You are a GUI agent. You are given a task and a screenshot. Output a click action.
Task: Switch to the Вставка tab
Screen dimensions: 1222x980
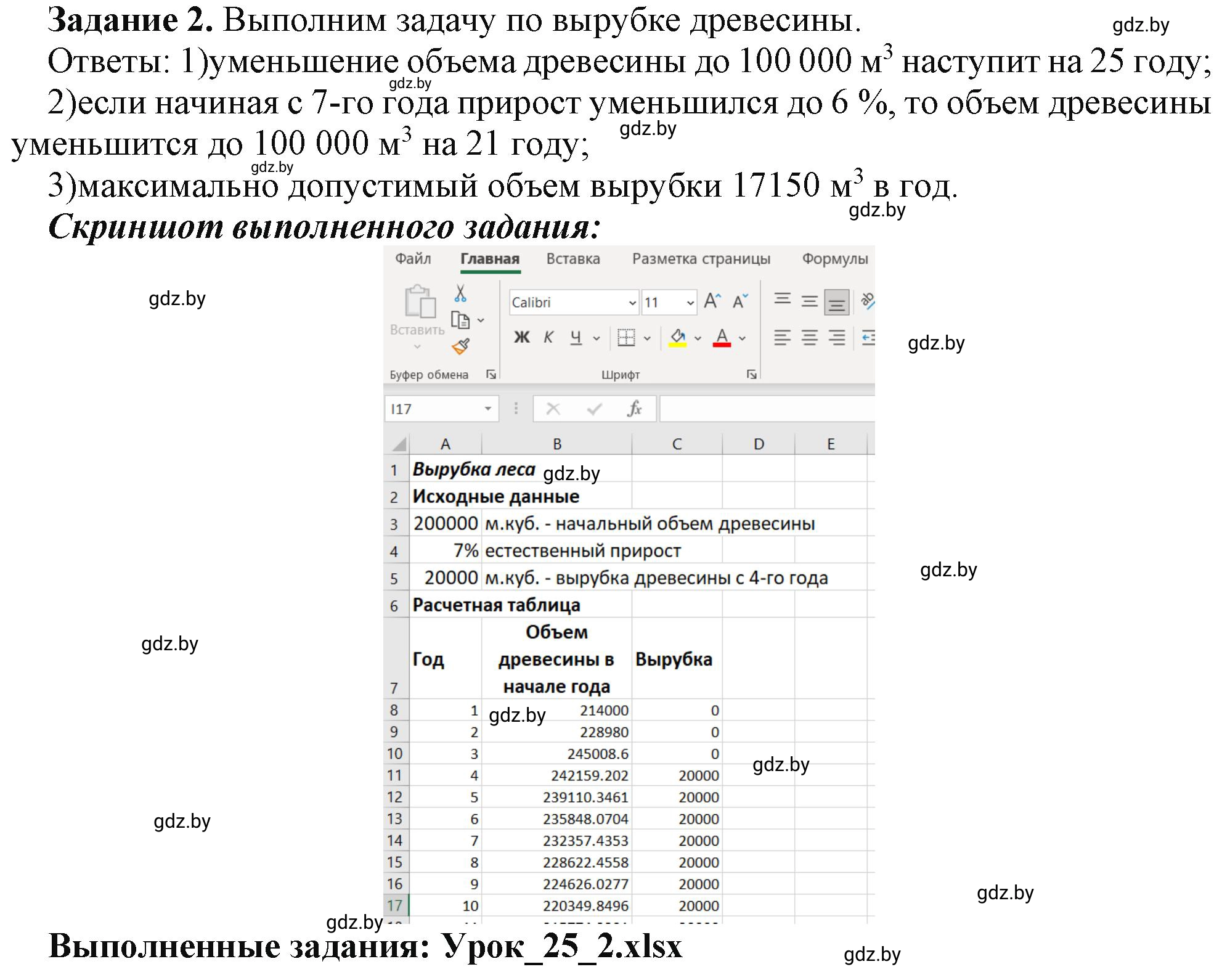(573, 259)
